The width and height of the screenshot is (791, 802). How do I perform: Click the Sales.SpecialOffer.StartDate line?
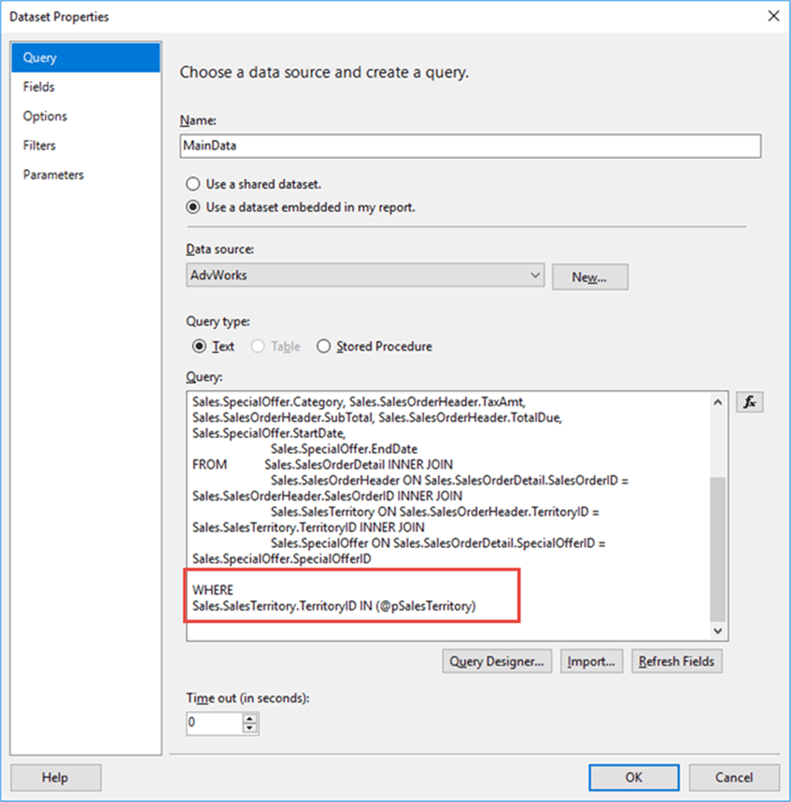point(269,433)
